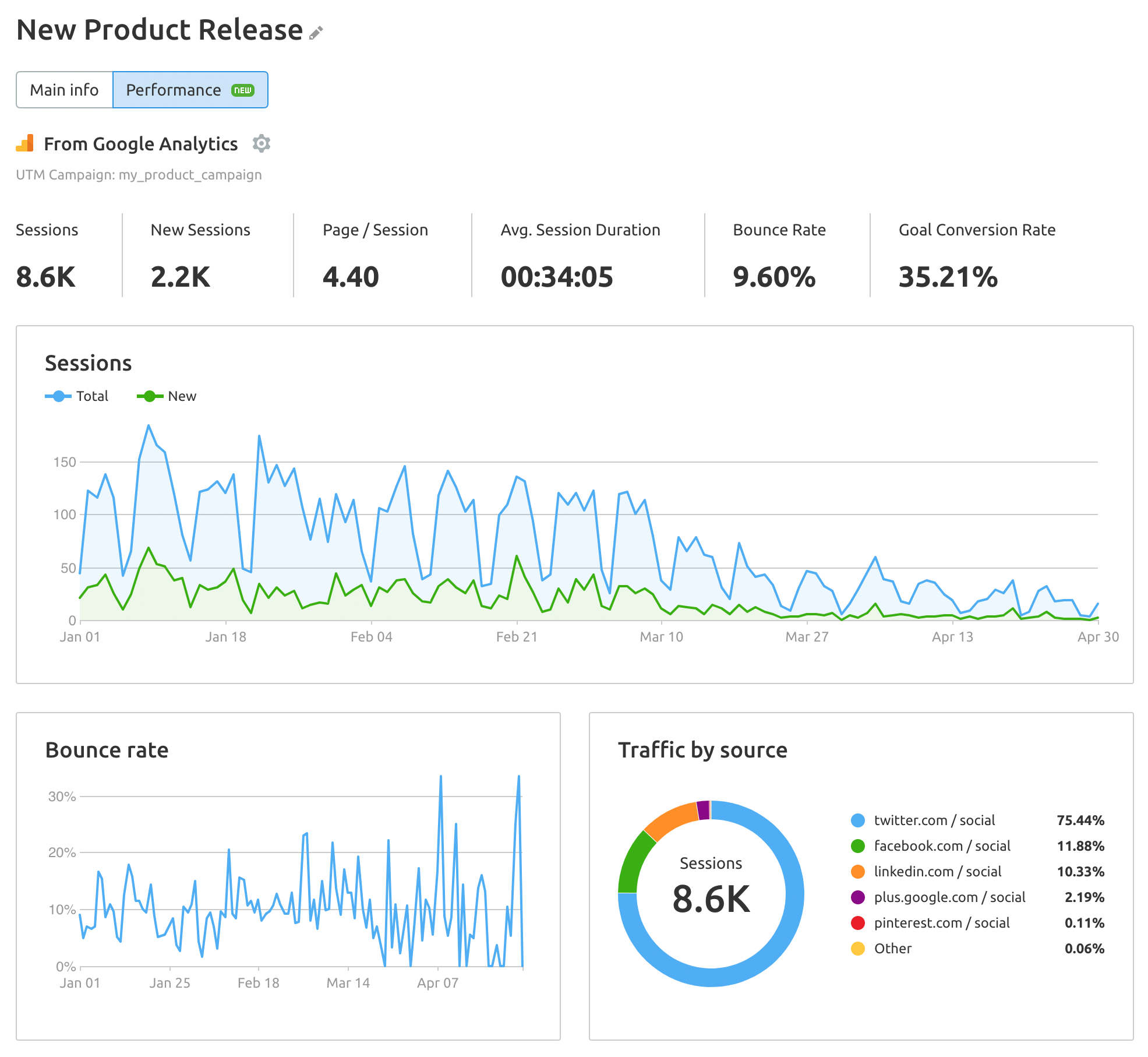
Task: Click the New Sessions value 2.2K
Action: 180,277
